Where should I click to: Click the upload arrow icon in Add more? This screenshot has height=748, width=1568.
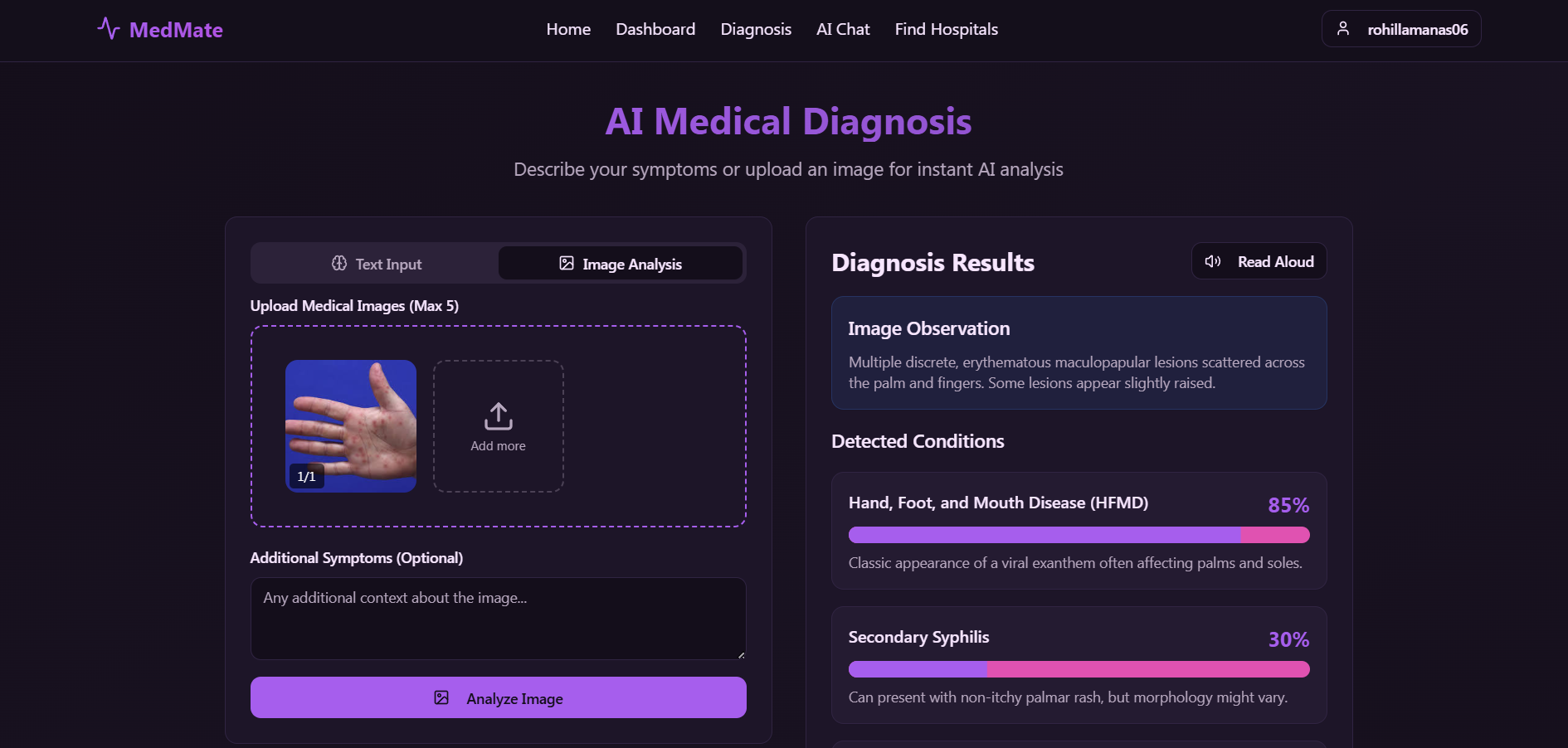[x=498, y=415]
